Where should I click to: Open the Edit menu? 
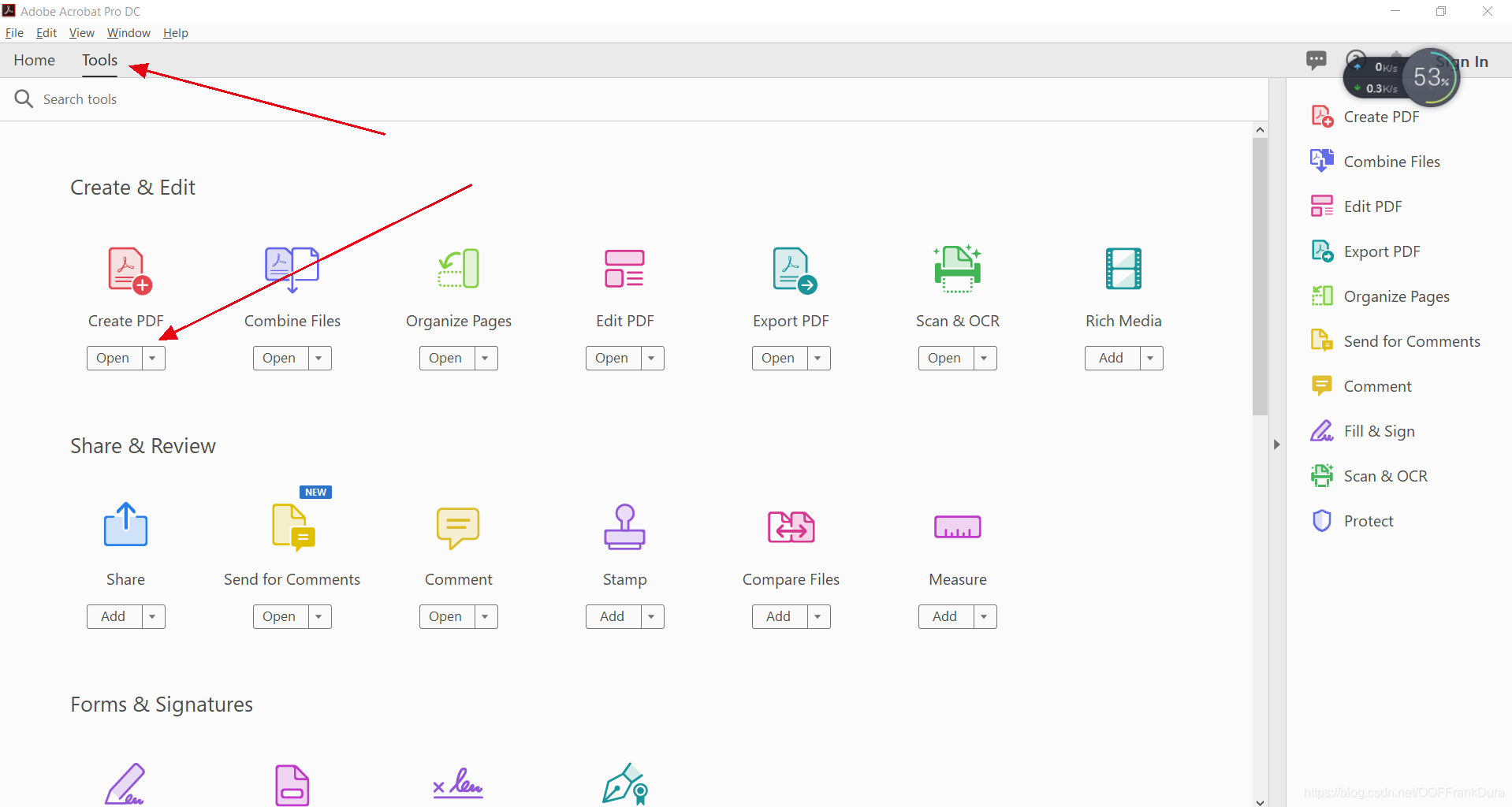point(47,33)
